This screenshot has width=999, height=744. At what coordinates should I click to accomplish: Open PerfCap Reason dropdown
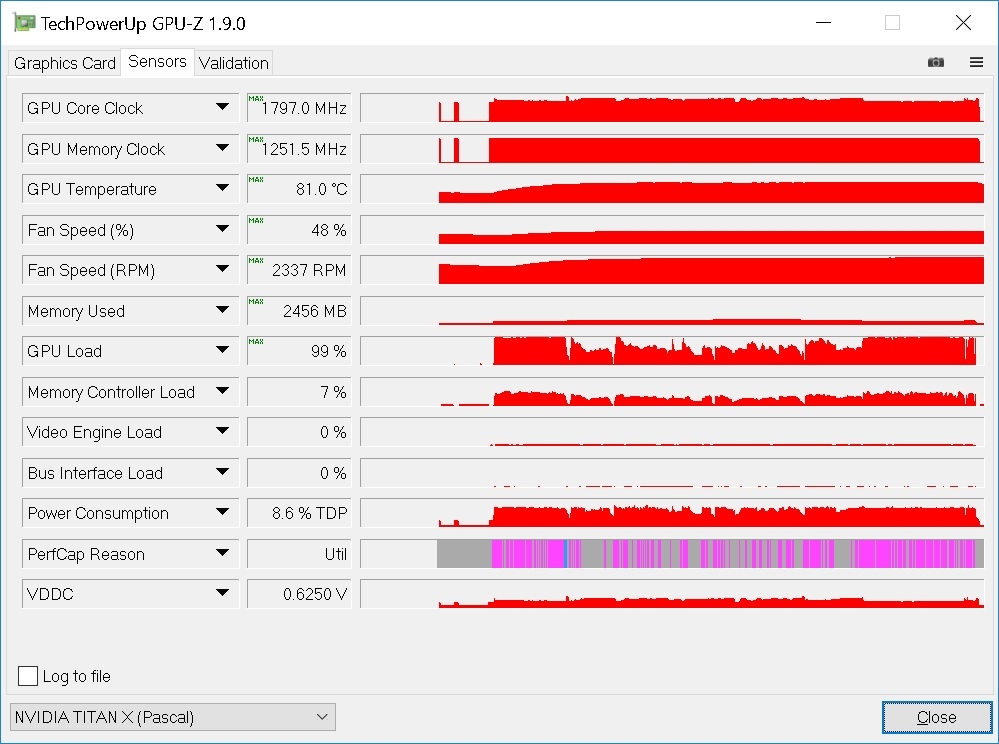tap(222, 554)
